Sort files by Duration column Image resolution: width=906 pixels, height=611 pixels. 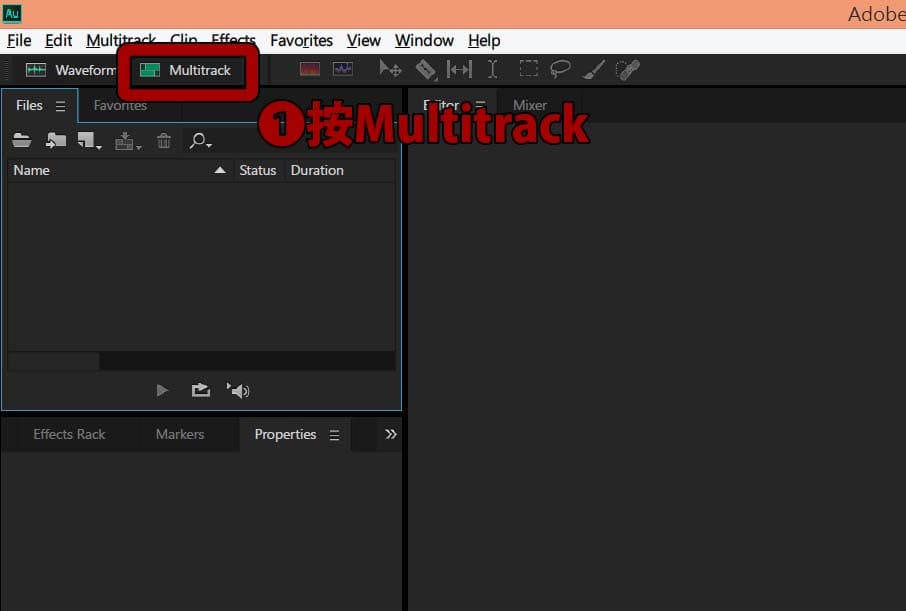tap(340, 171)
